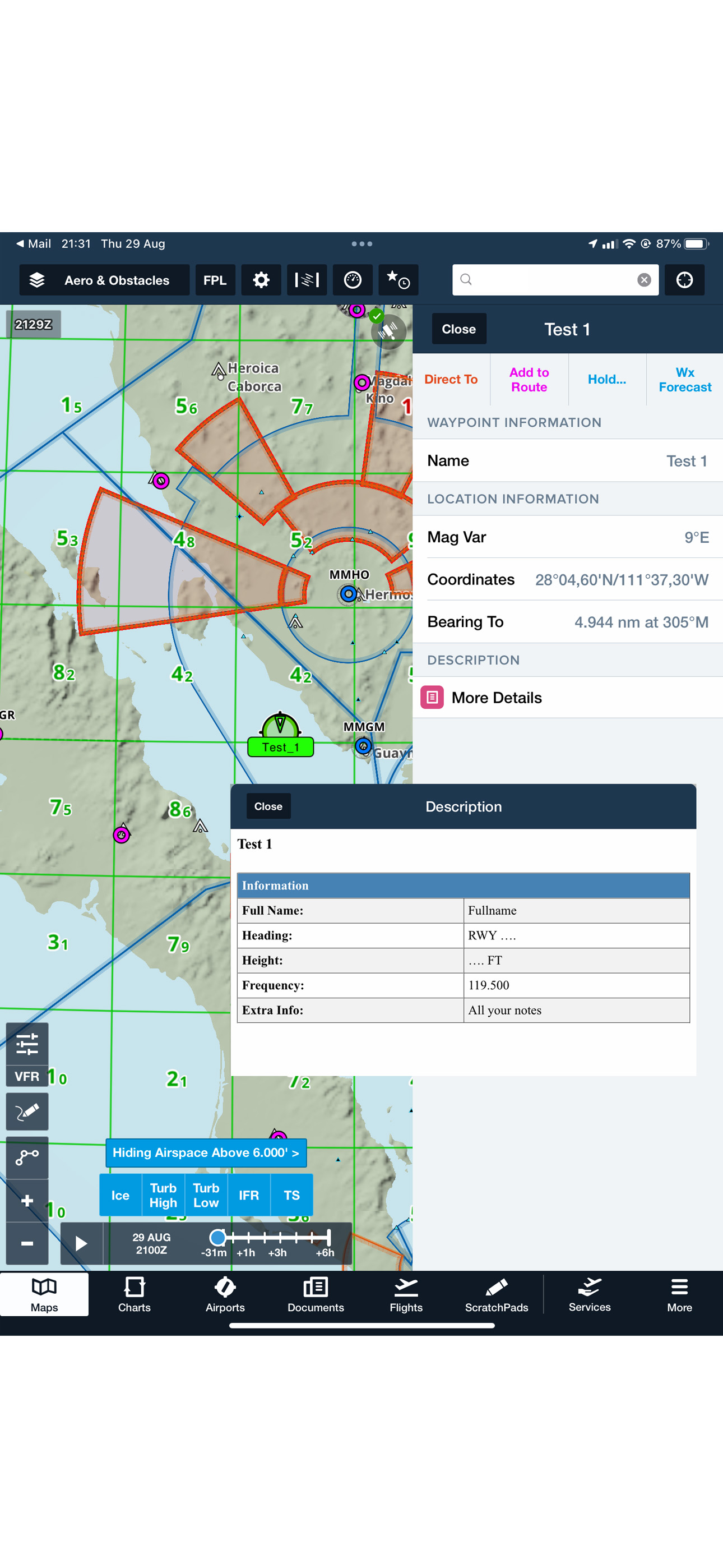
Task: Open Wx Forecast for waypoint
Action: [x=685, y=379]
